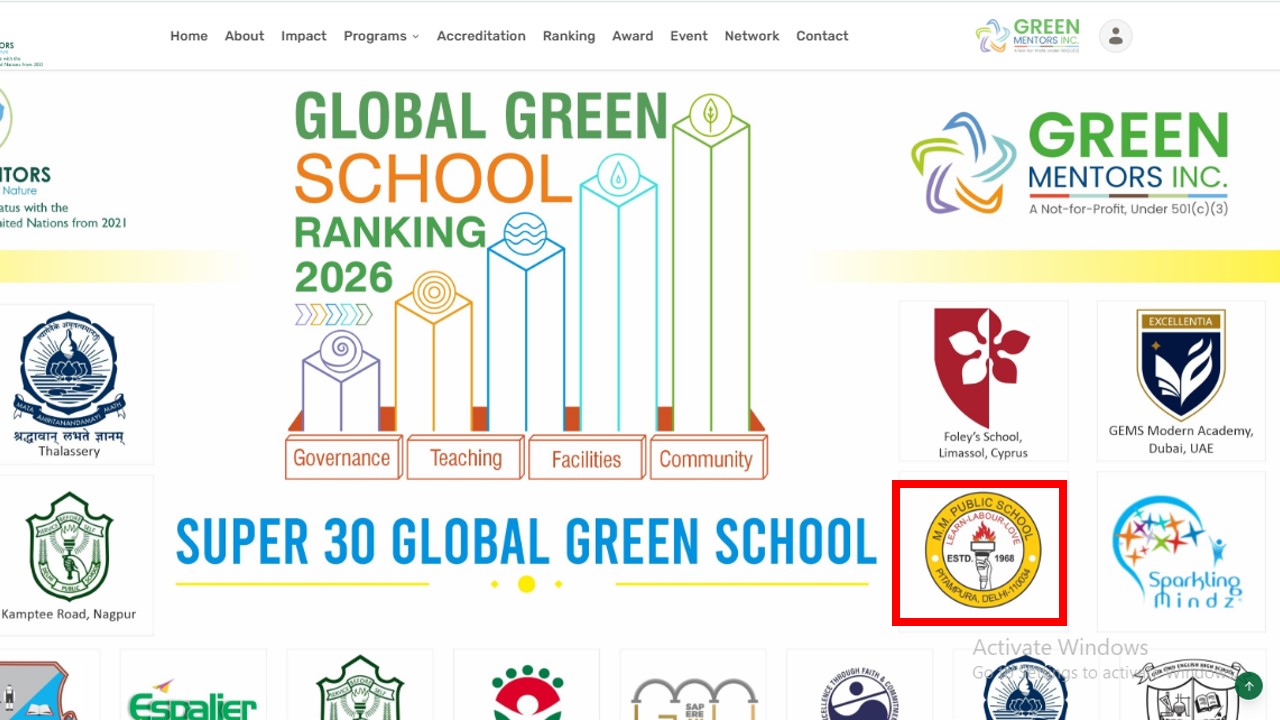The image size is (1280, 720).
Task: Click the green scroll-to-top arrow button
Action: click(x=1248, y=686)
